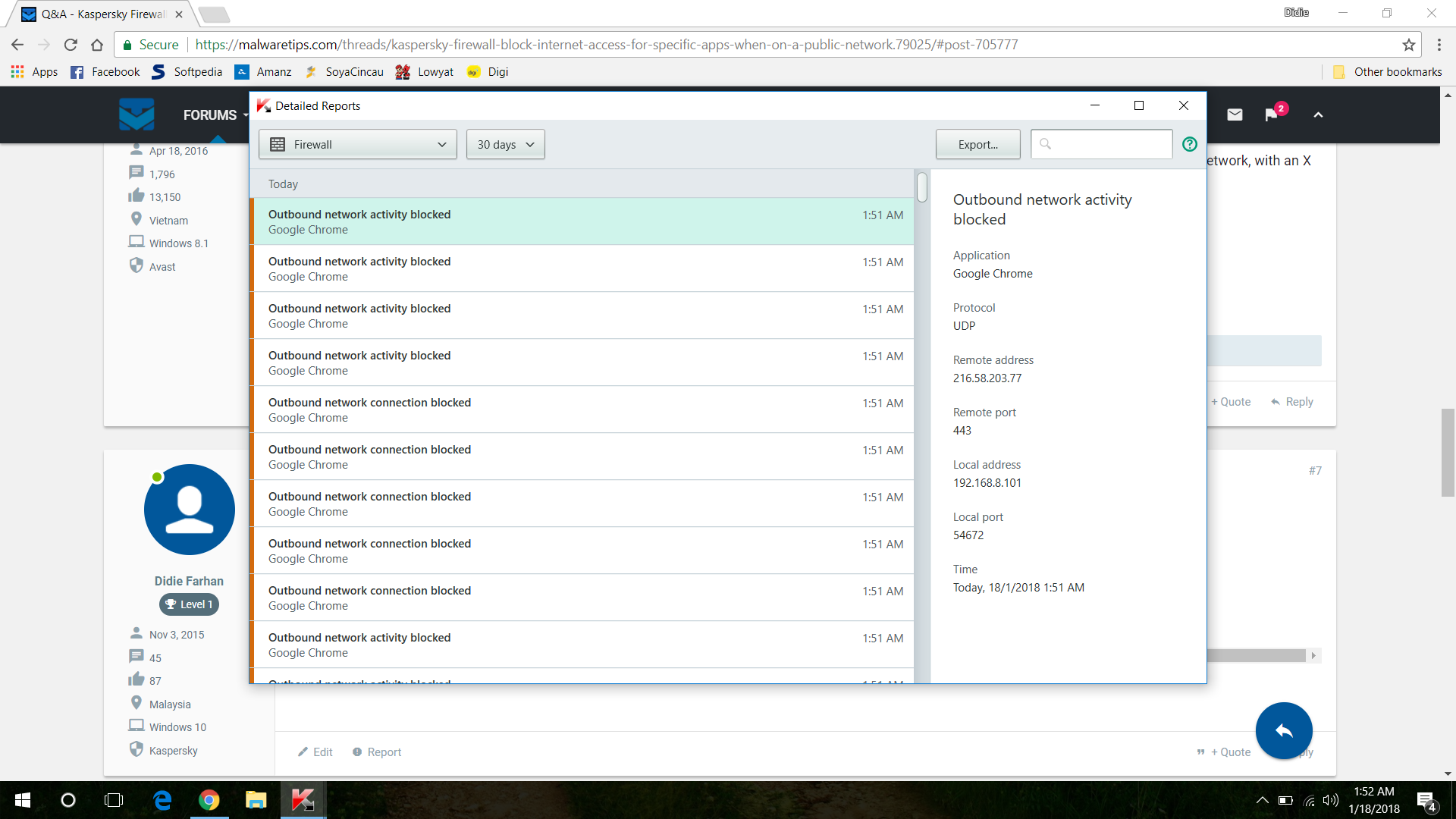Expand the 30 days period dropdown

[x=505, y=144]
